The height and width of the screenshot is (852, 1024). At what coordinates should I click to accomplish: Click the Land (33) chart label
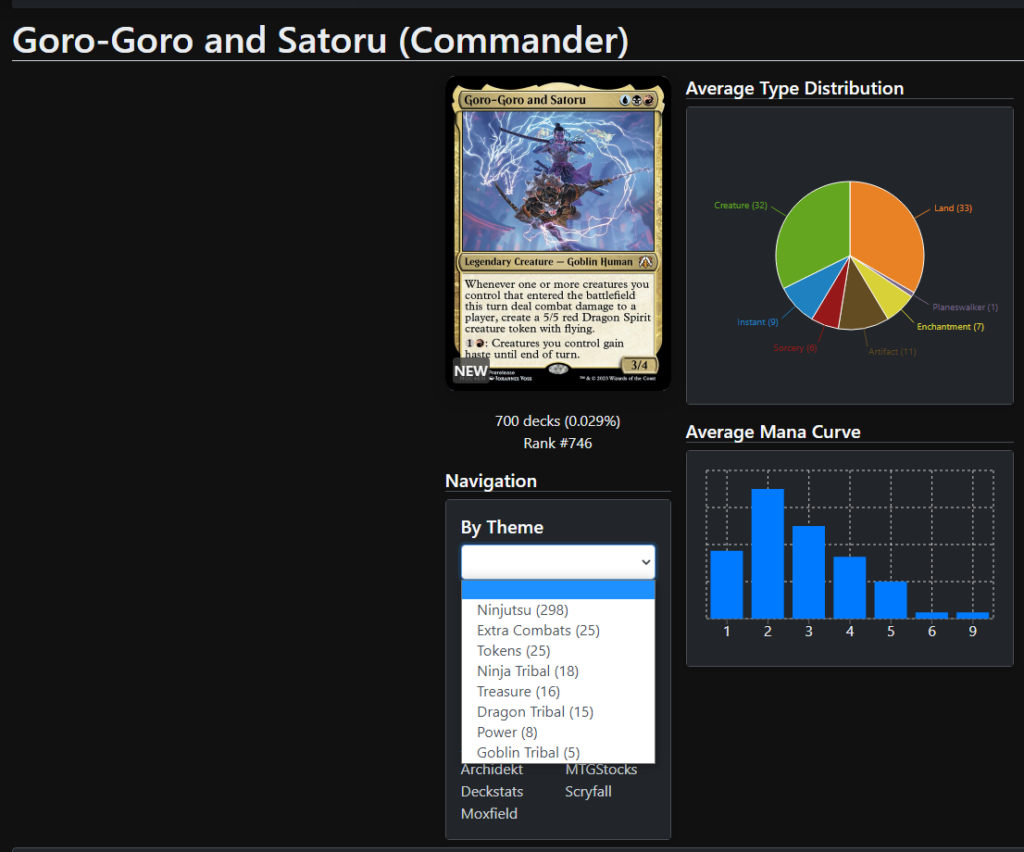(x=953, y=208)
